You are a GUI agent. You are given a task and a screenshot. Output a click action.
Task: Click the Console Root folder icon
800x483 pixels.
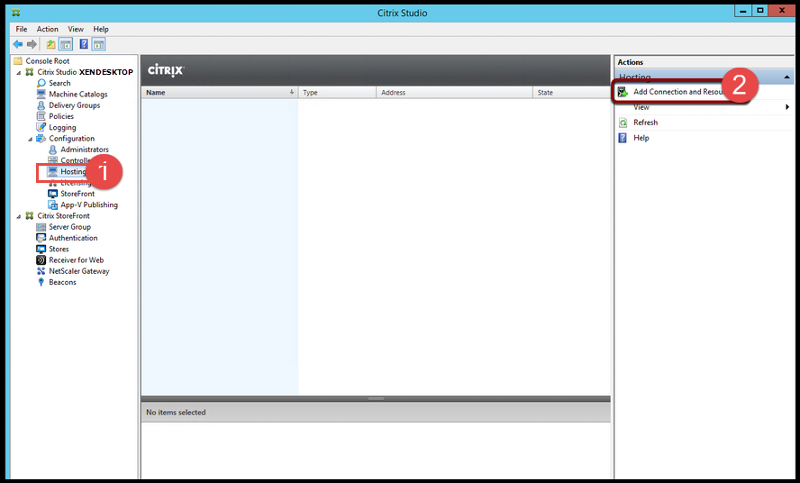(x=18, y=61)
